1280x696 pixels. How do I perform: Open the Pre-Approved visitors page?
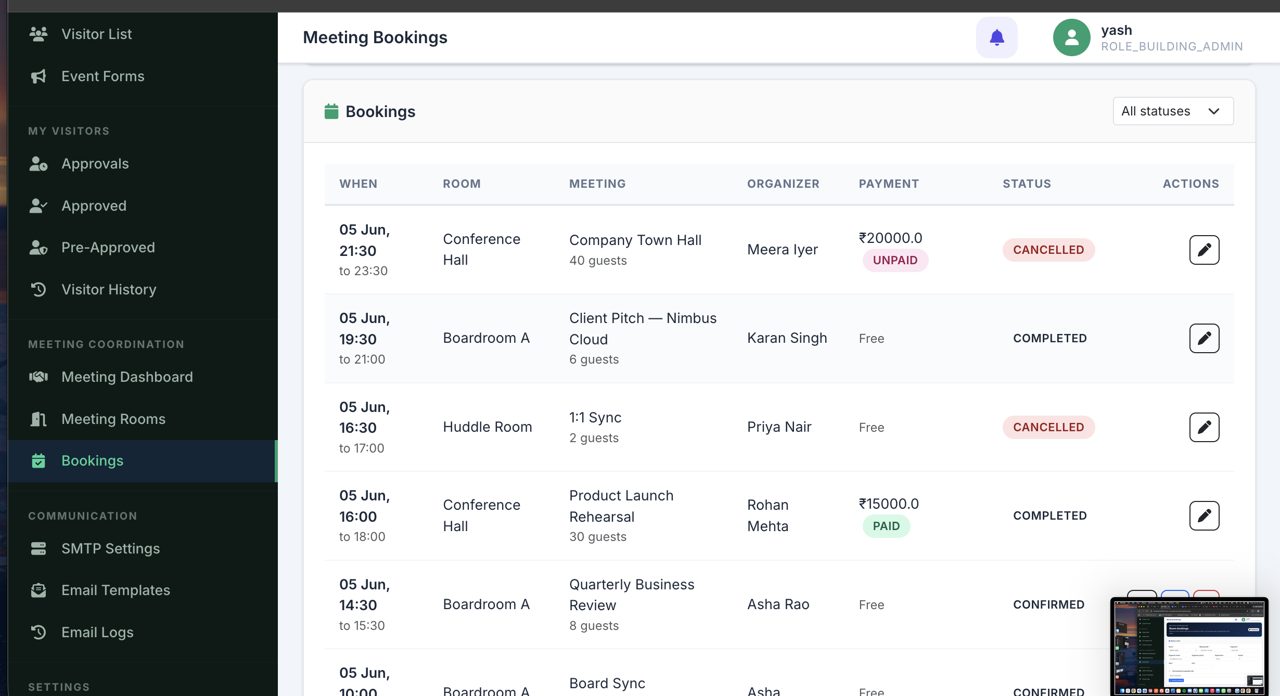(143, 247)
